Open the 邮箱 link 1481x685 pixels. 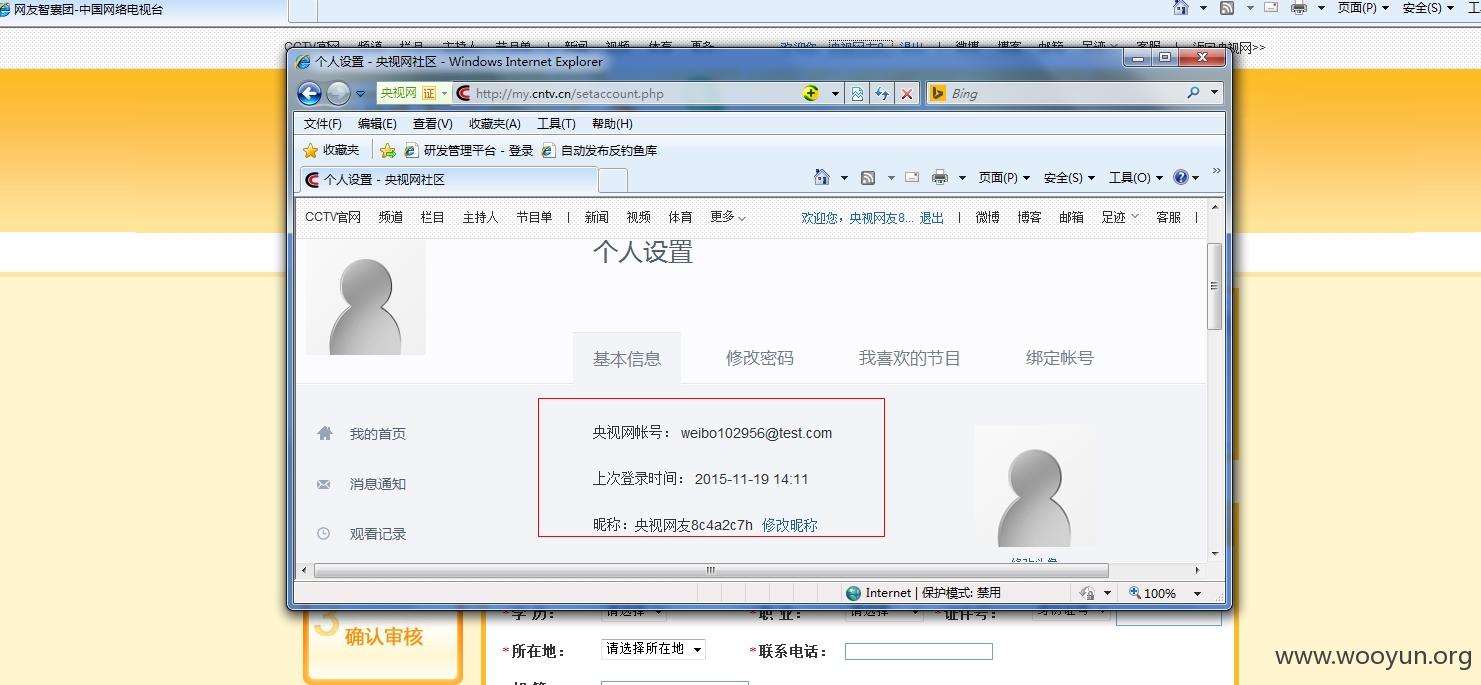(1072, 217)
